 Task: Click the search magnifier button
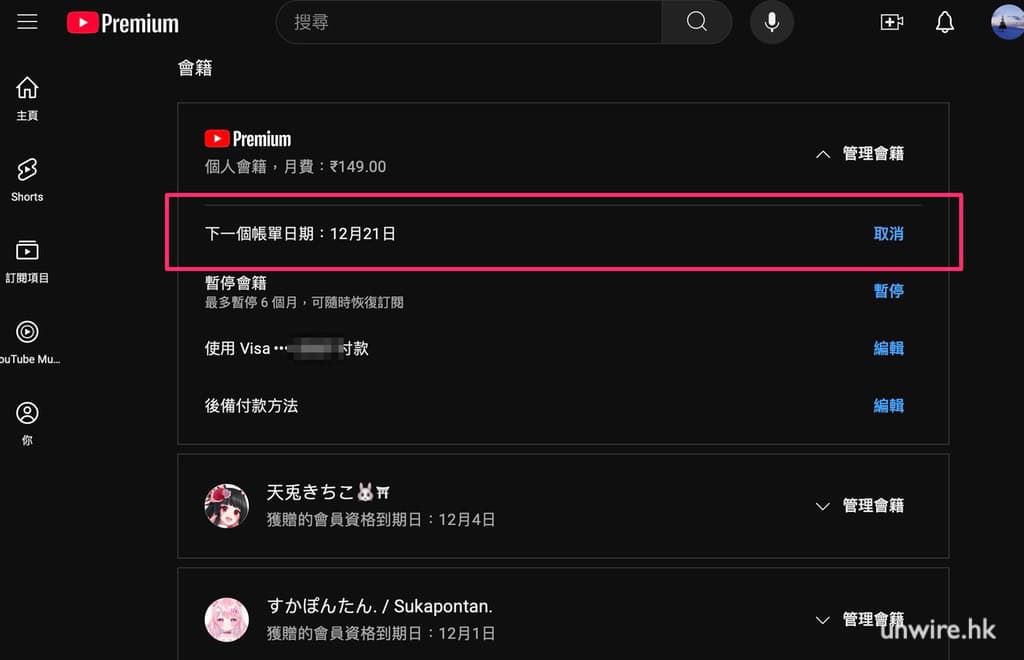tap(696, 22)
